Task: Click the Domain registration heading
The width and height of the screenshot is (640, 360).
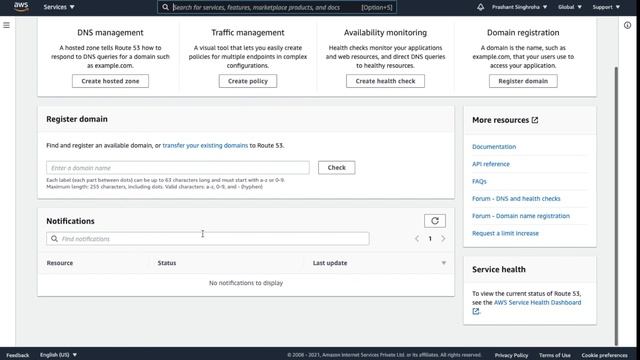Action: 523,33
